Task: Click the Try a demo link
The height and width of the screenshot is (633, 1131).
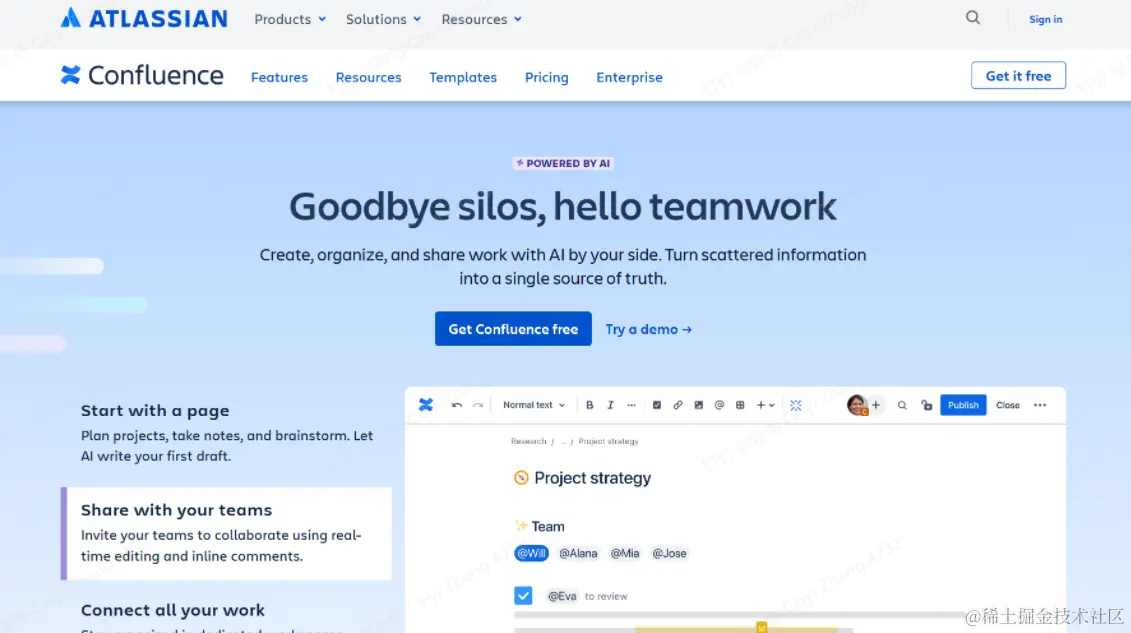Action: 648,329
